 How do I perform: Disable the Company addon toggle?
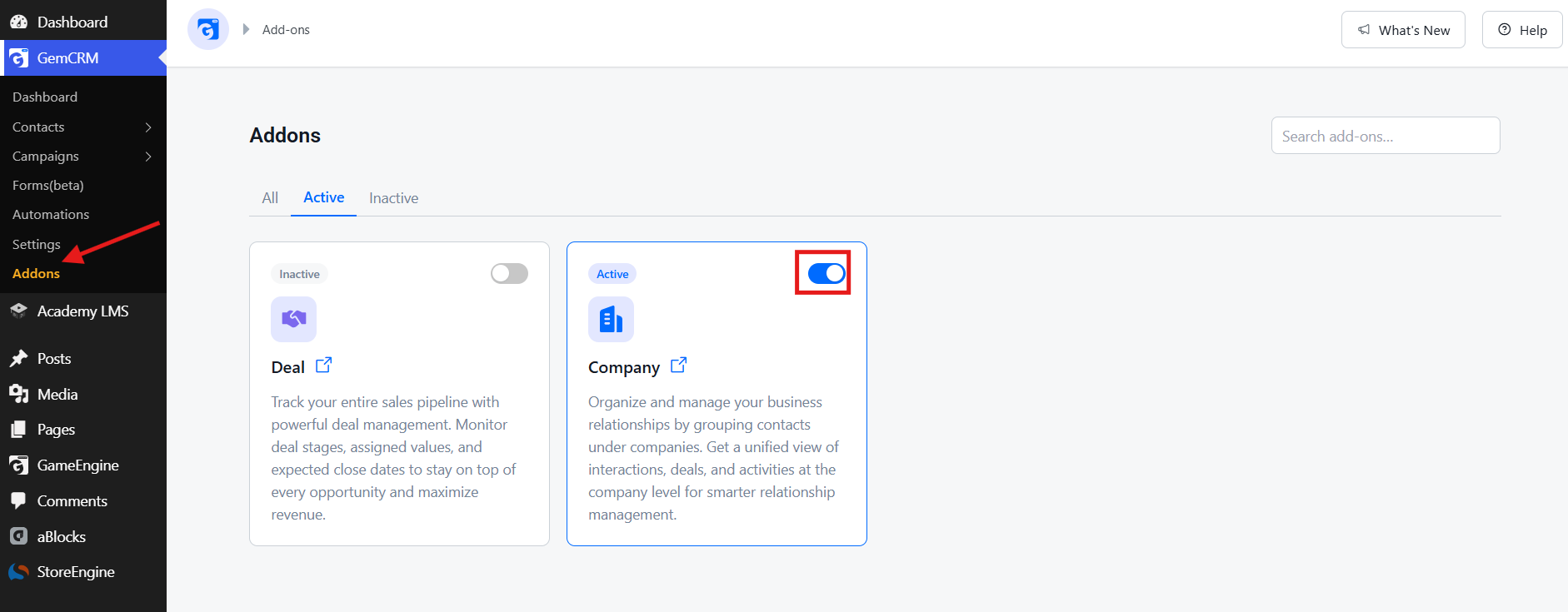[826, 273]
